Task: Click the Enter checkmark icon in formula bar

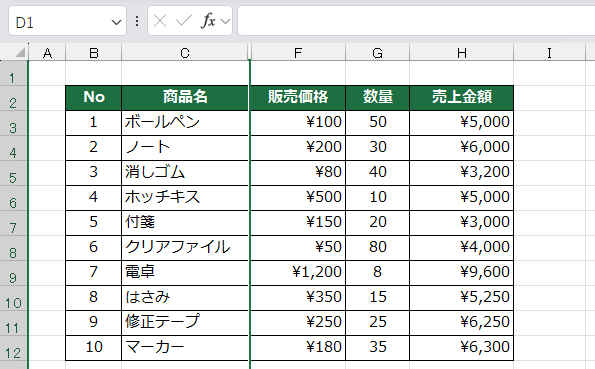Action: tap(184, 21)
